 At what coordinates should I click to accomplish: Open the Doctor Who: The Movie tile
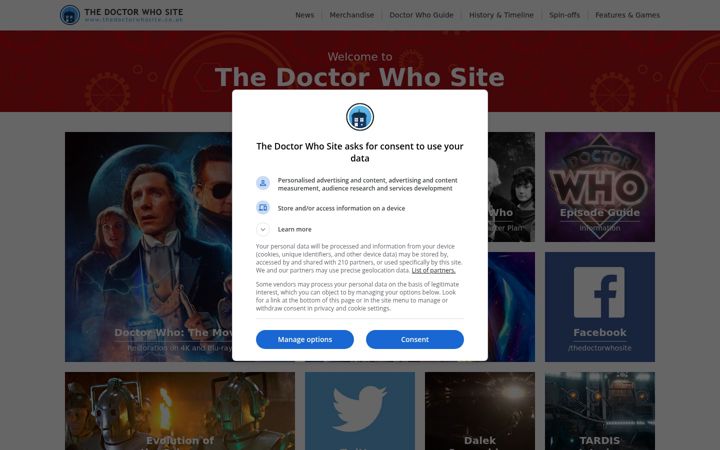pyautogui.click(x=148, y=247)
